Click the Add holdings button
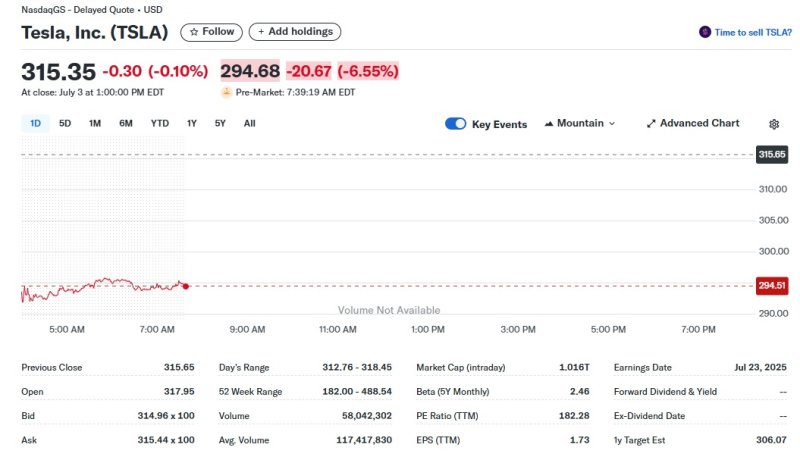The width and height of the screenshot is (800, 460). (x=295, y=32)
